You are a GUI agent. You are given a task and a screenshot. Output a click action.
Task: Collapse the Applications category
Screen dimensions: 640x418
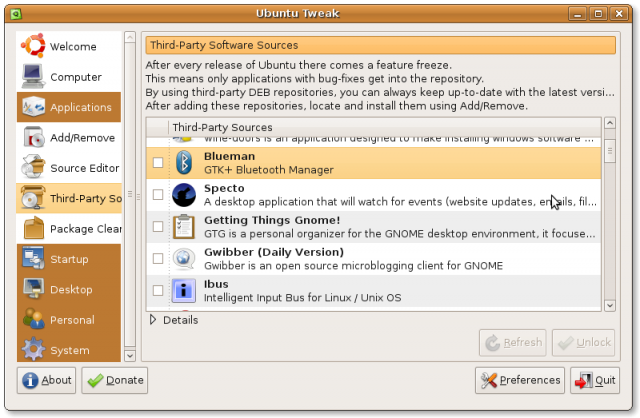[x=69, y=107]
